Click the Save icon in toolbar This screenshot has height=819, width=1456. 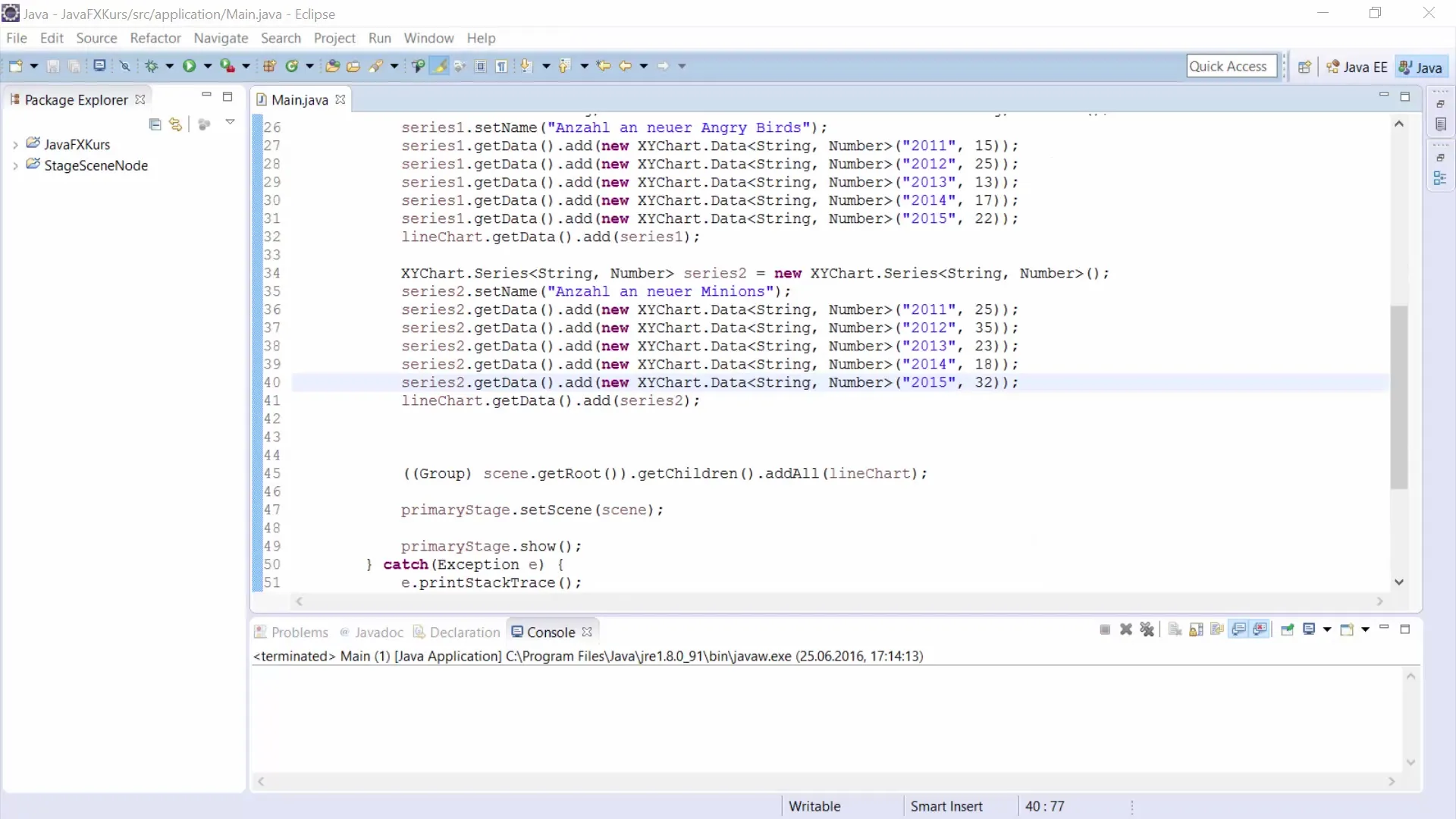[53, 66]
